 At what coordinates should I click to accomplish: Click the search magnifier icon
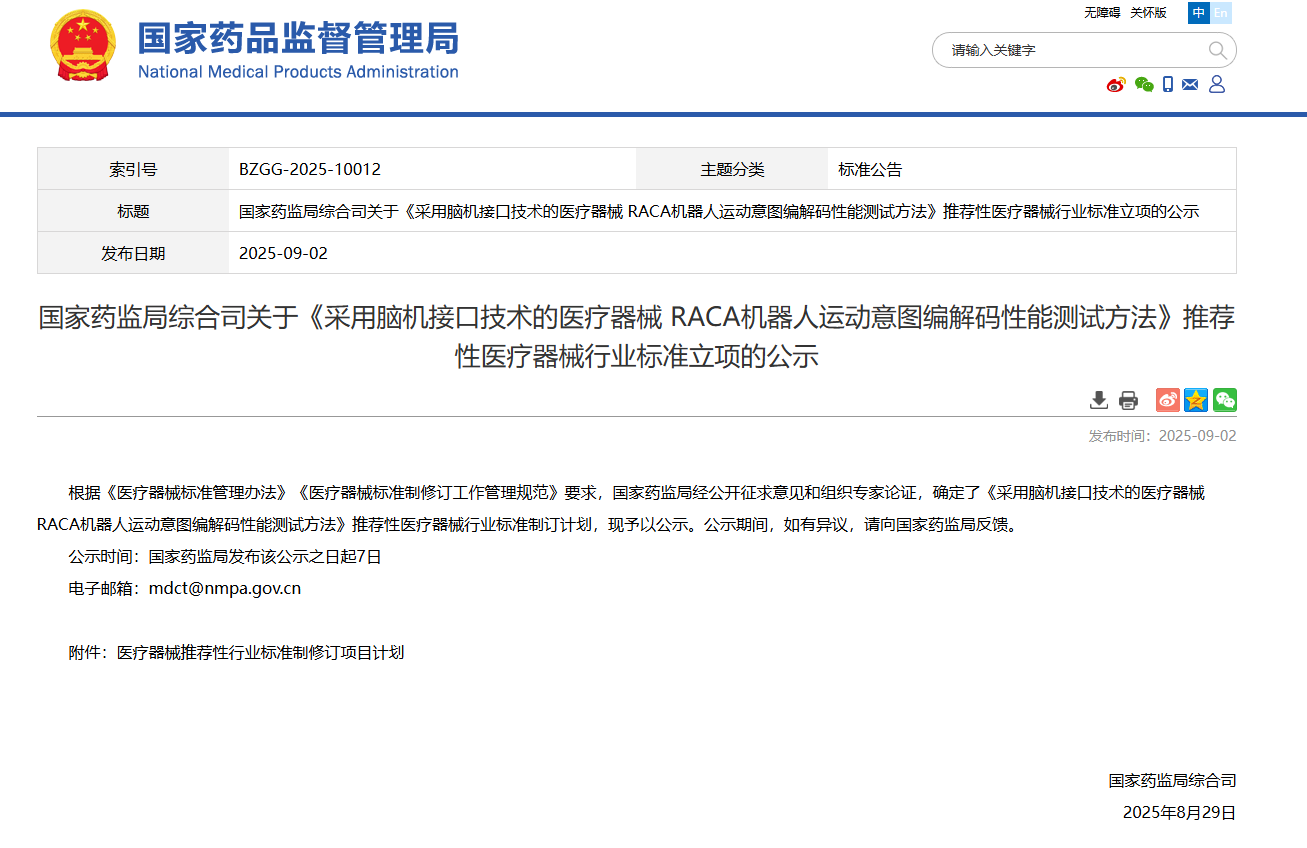(x=1217, y=50)
